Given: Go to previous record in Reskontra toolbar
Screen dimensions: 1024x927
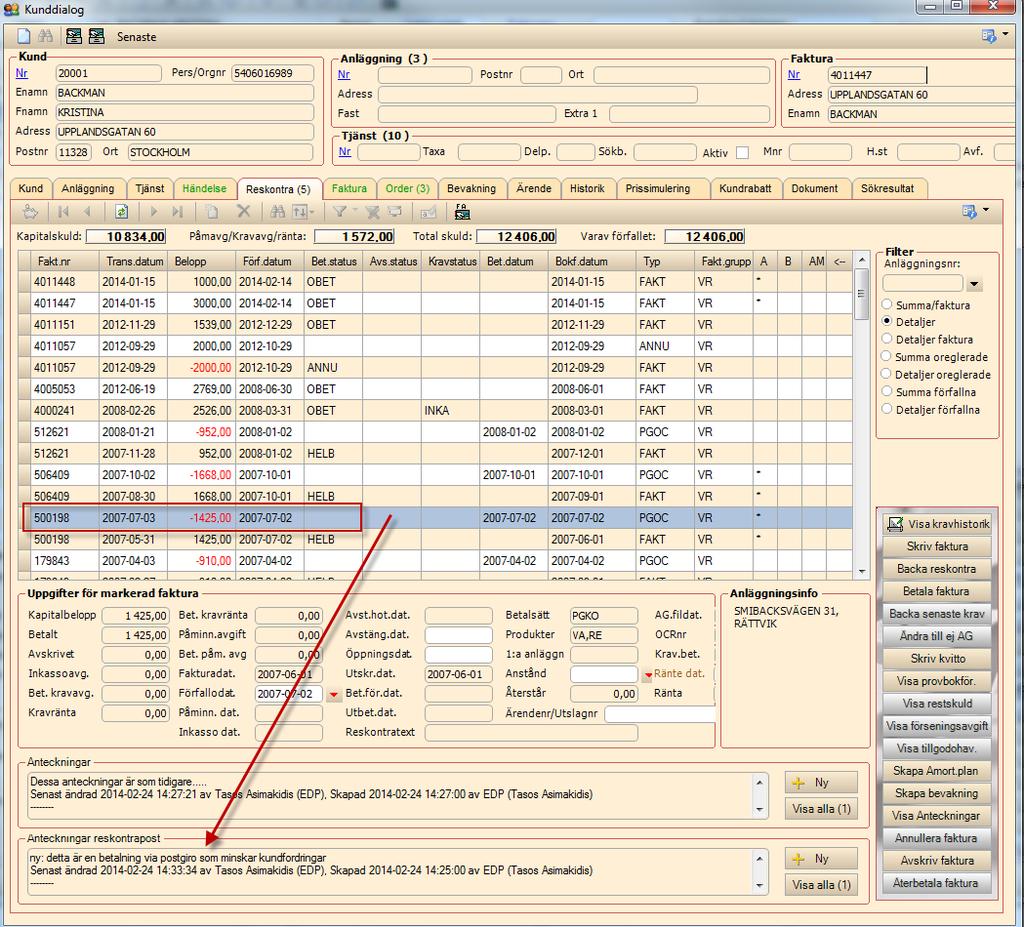Looking at the screenshot, I should pyautogui.click(x=88, y=212).
